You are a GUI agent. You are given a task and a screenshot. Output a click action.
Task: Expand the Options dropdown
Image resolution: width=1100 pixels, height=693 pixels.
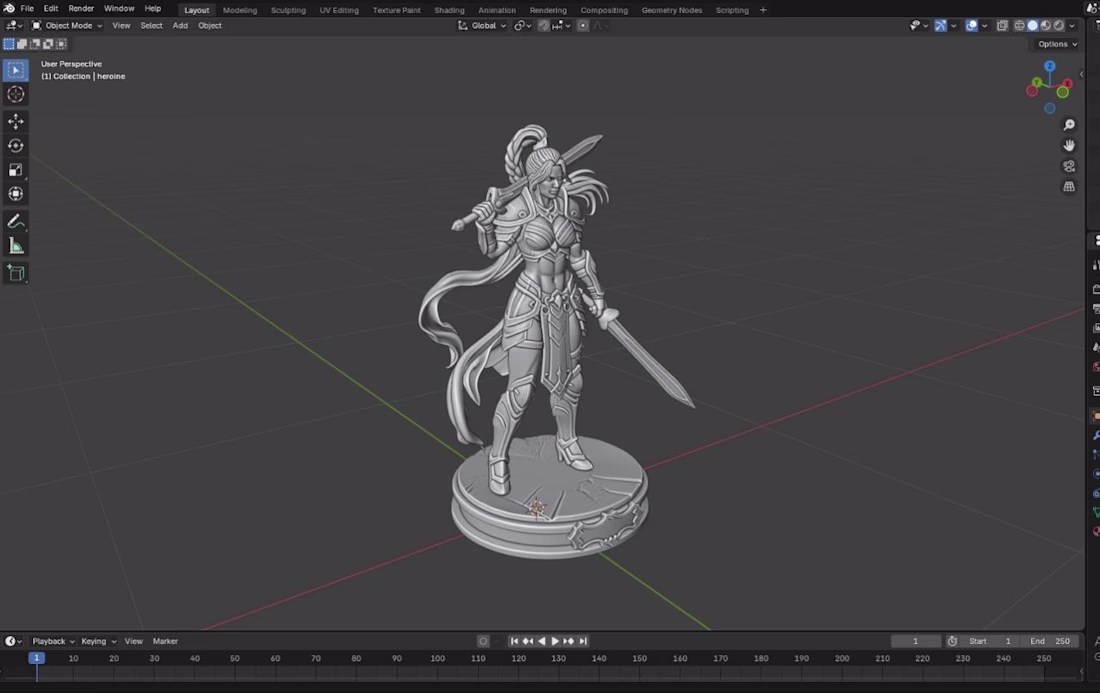[x=1057, y=44]
